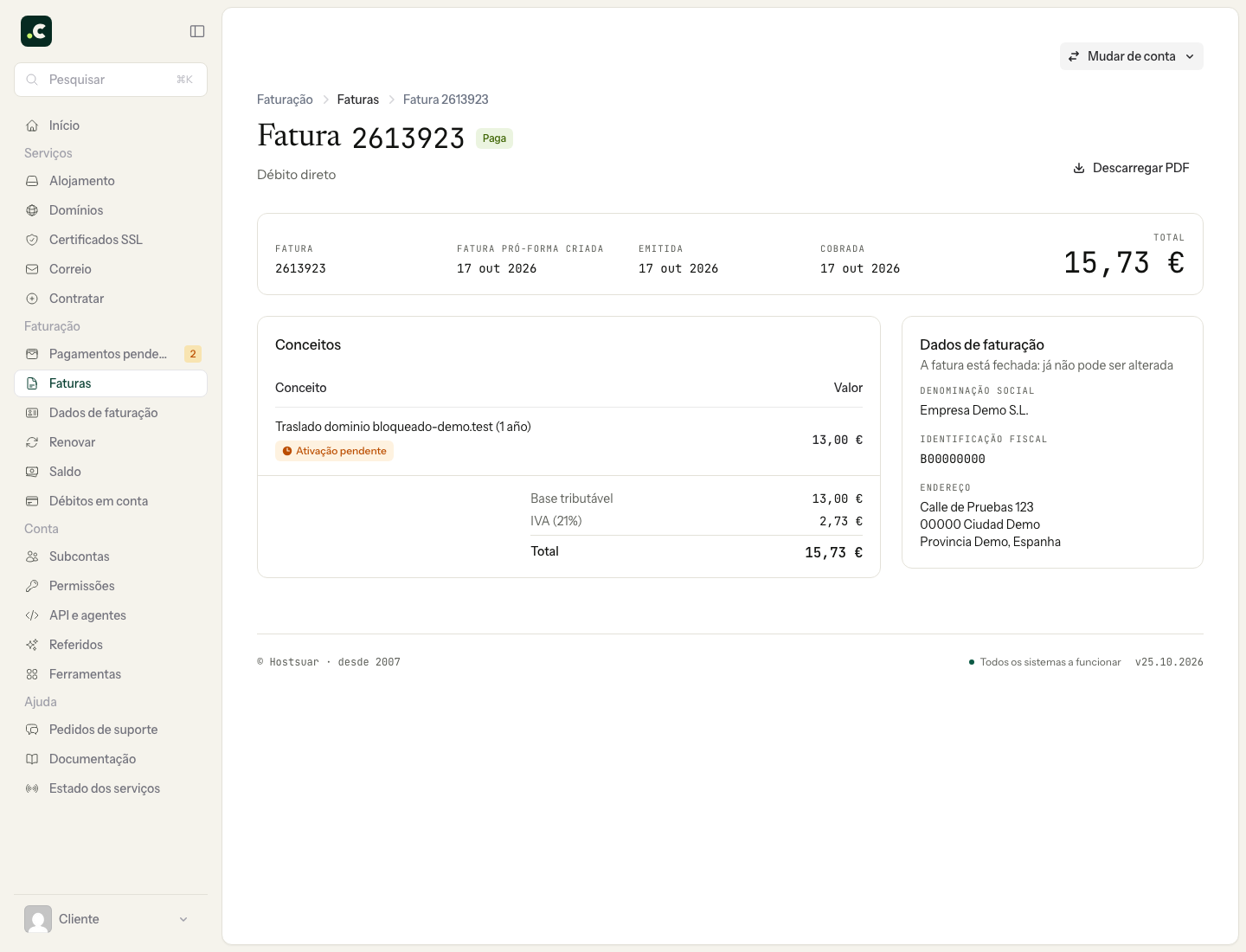Expand the Cliente user menu
This screenshot has width=1246, height=952.
click(x=111, y=919)
